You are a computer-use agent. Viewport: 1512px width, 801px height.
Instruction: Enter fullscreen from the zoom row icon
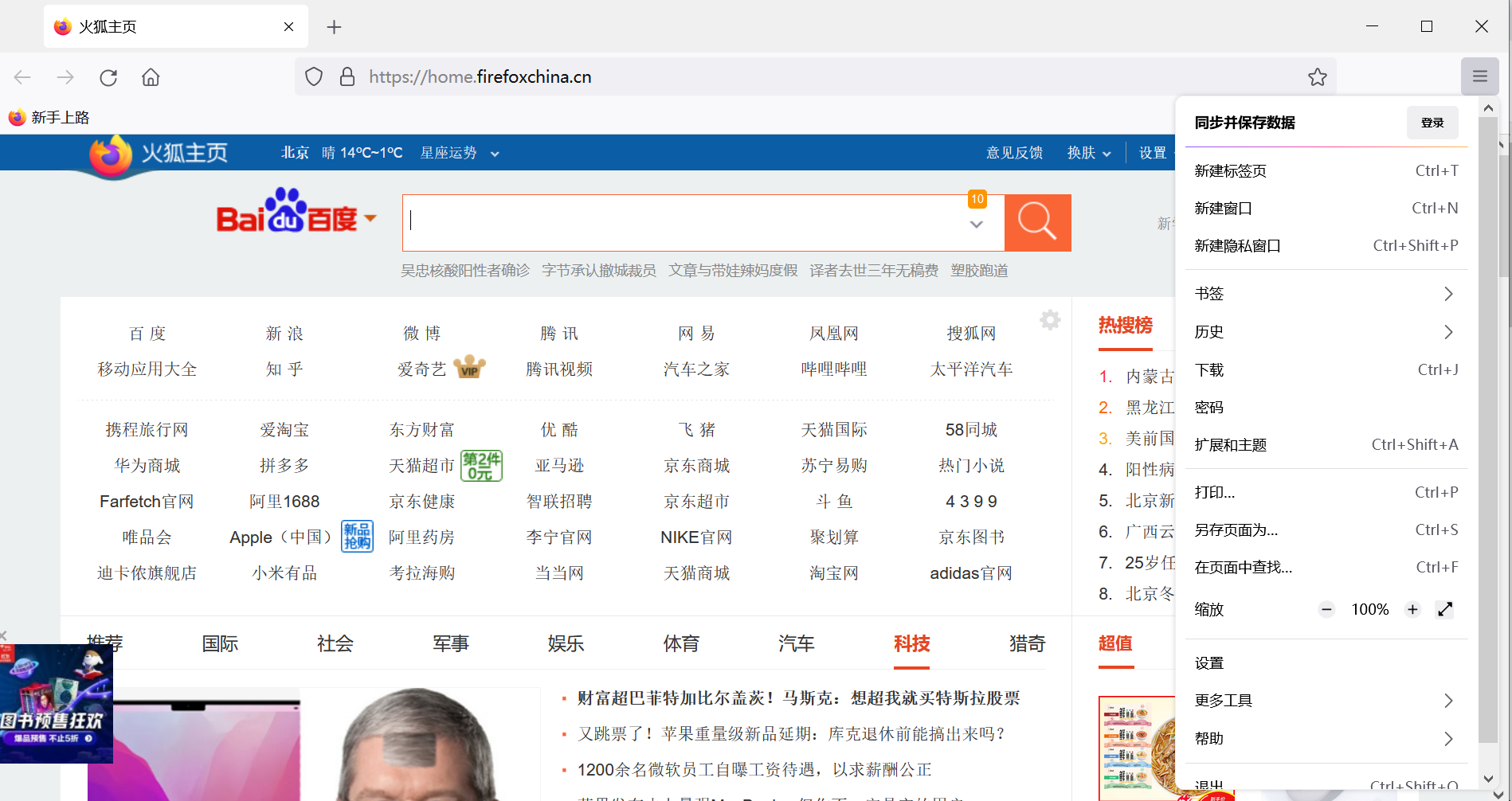1445,609
